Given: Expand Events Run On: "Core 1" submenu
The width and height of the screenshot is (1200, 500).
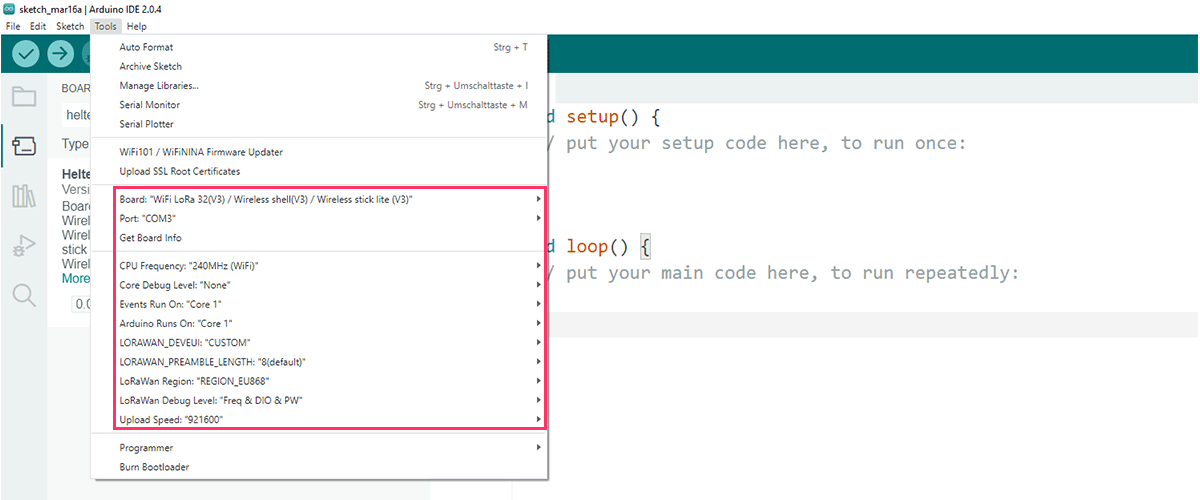Looking at the screenshot, I should (319, 304).
